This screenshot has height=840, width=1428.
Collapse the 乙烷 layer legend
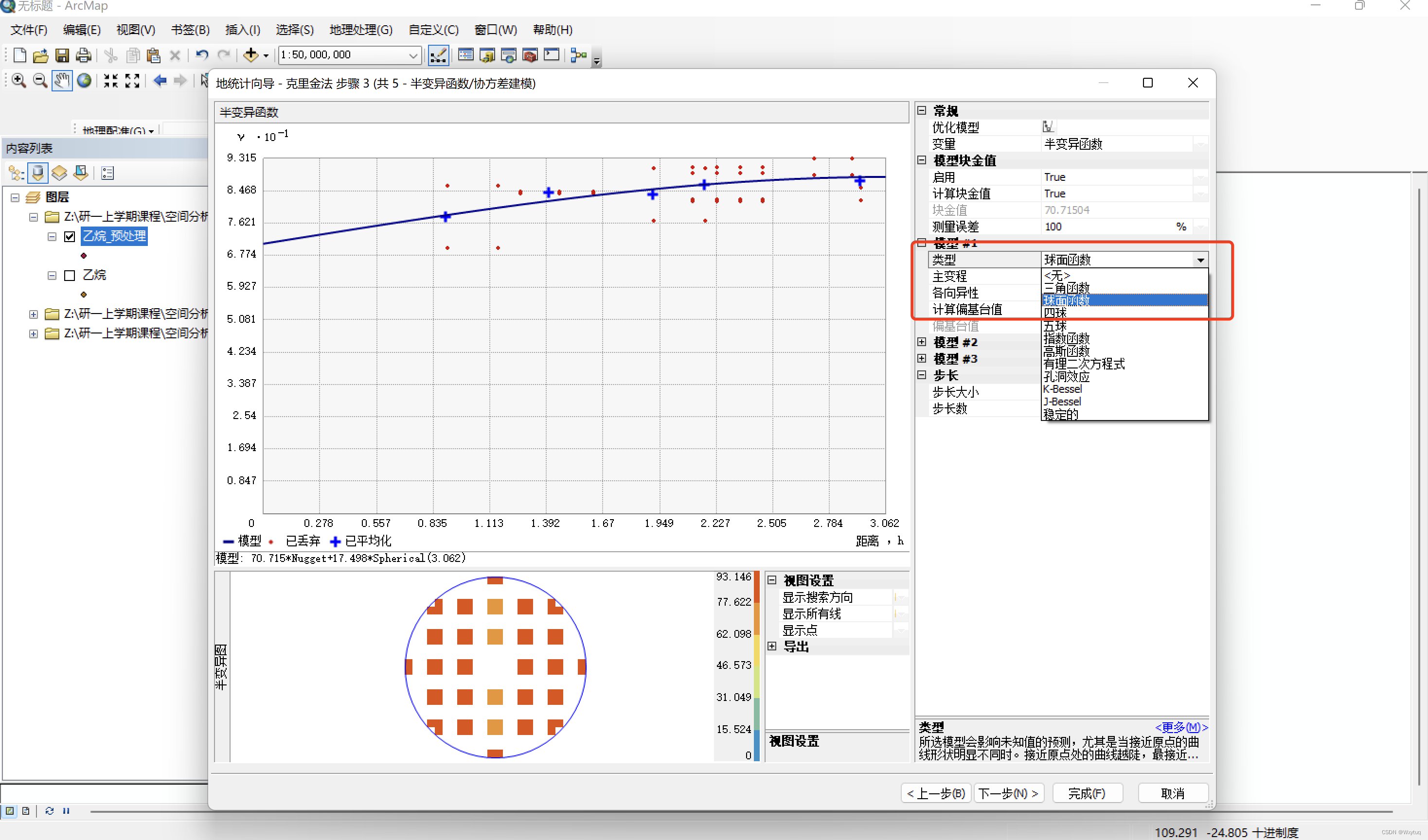[52, 275]
